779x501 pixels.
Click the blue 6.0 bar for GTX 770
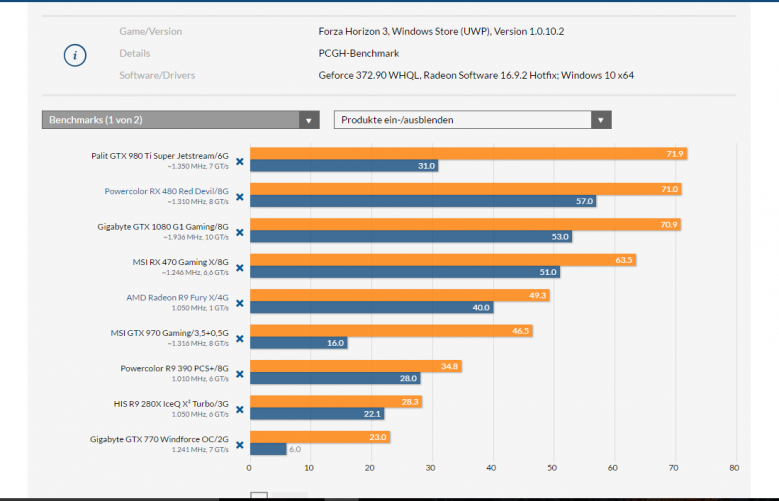click(x=267, y=449)
